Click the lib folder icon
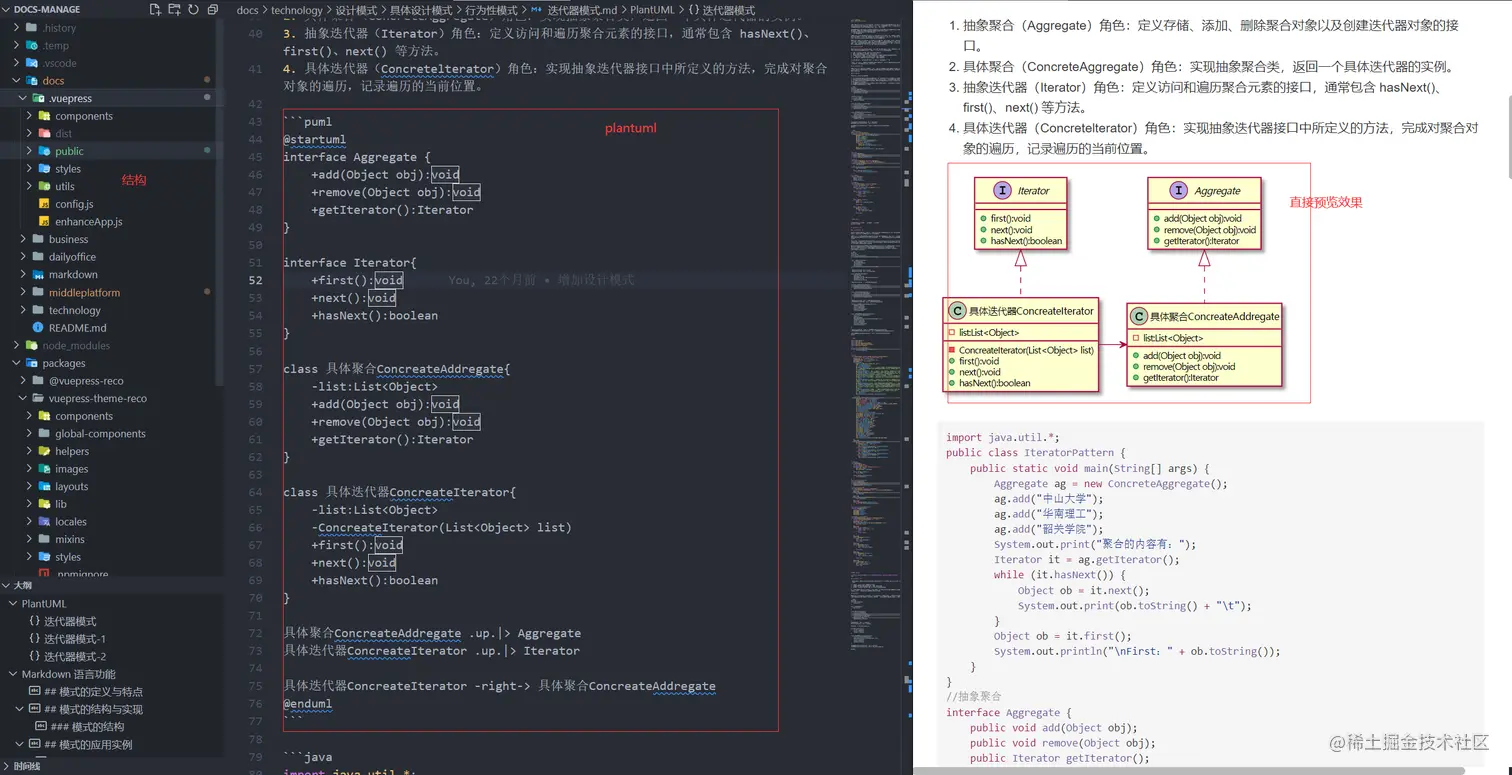 click(44, 504)
